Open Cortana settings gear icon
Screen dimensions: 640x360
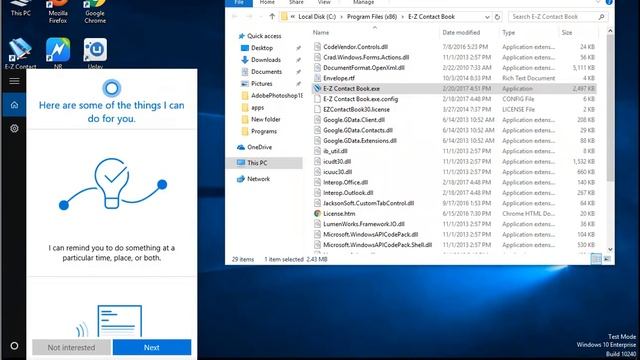(x=14, y=128)
